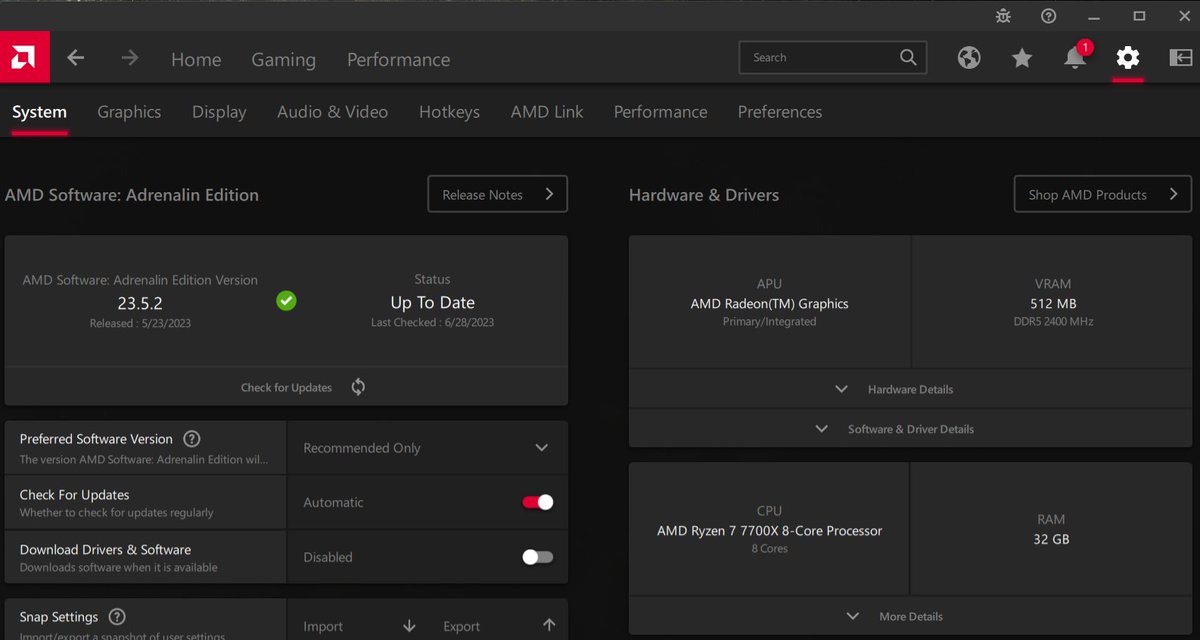Open help icon for Snap Settings
This screenshot has width=1200, height=640.
(x=117, y=617)
